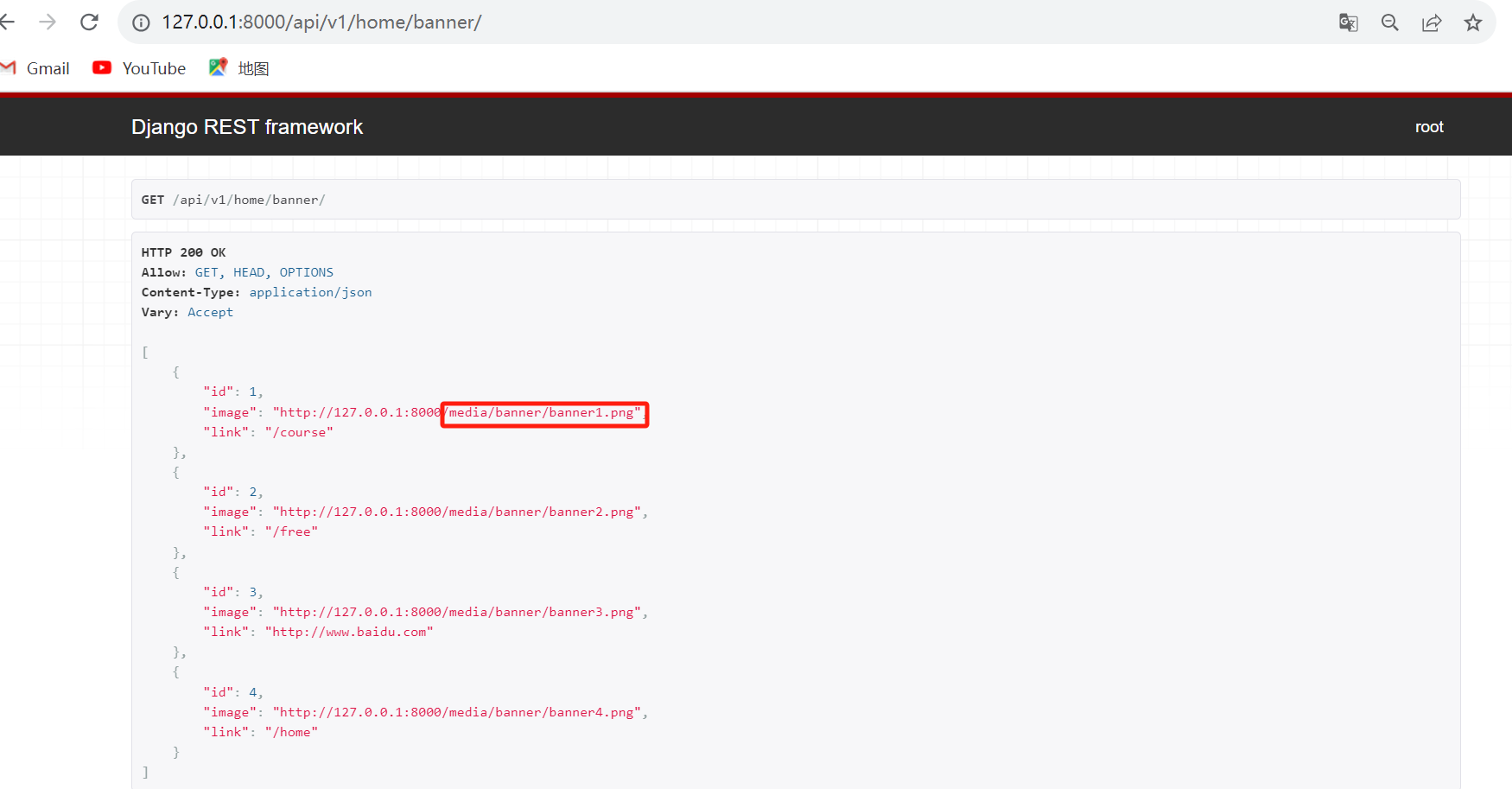Focus the address bar URL 127.0.0.1:8000/api/v1/home/banner/
1512x789 pixels.
pos(321,22)
